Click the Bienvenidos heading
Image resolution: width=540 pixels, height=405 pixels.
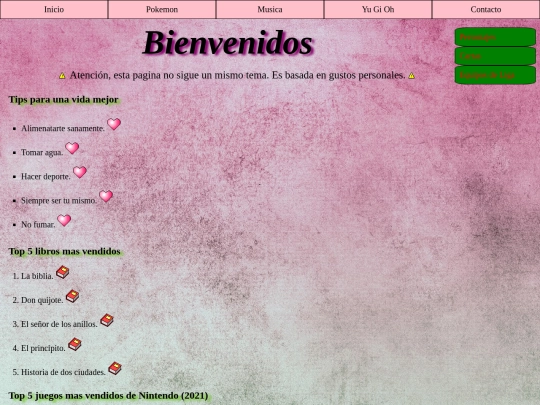pos(228,43)
